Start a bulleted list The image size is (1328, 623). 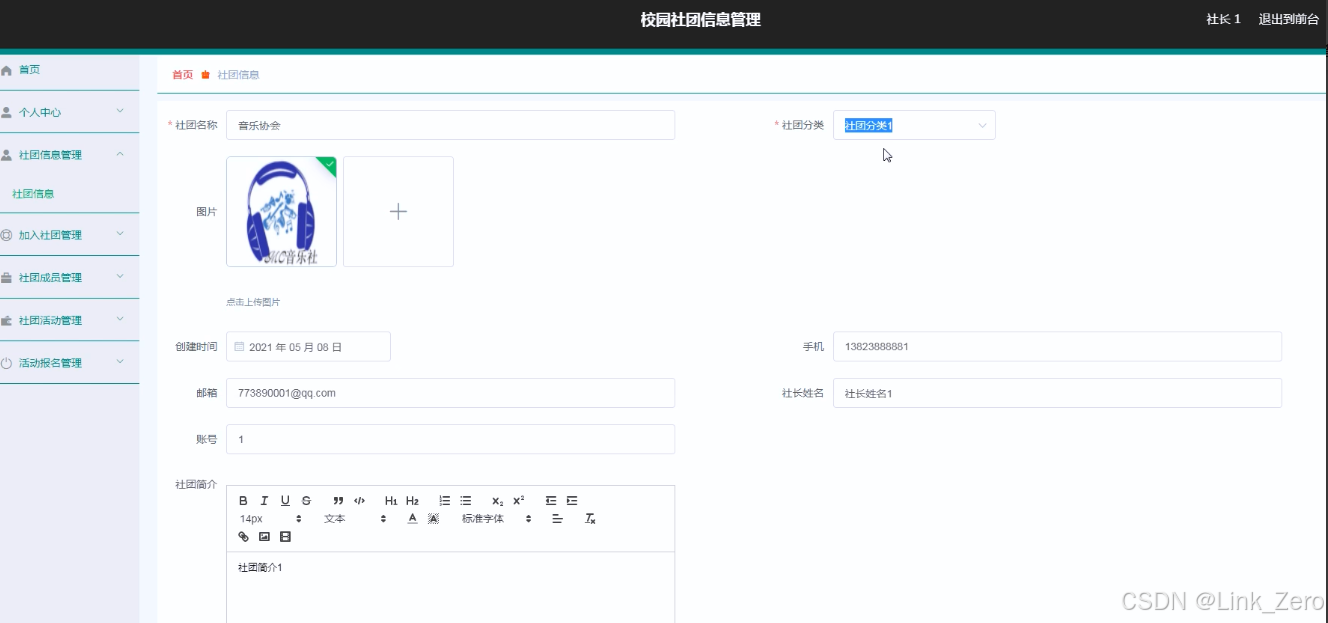[465, 501]
